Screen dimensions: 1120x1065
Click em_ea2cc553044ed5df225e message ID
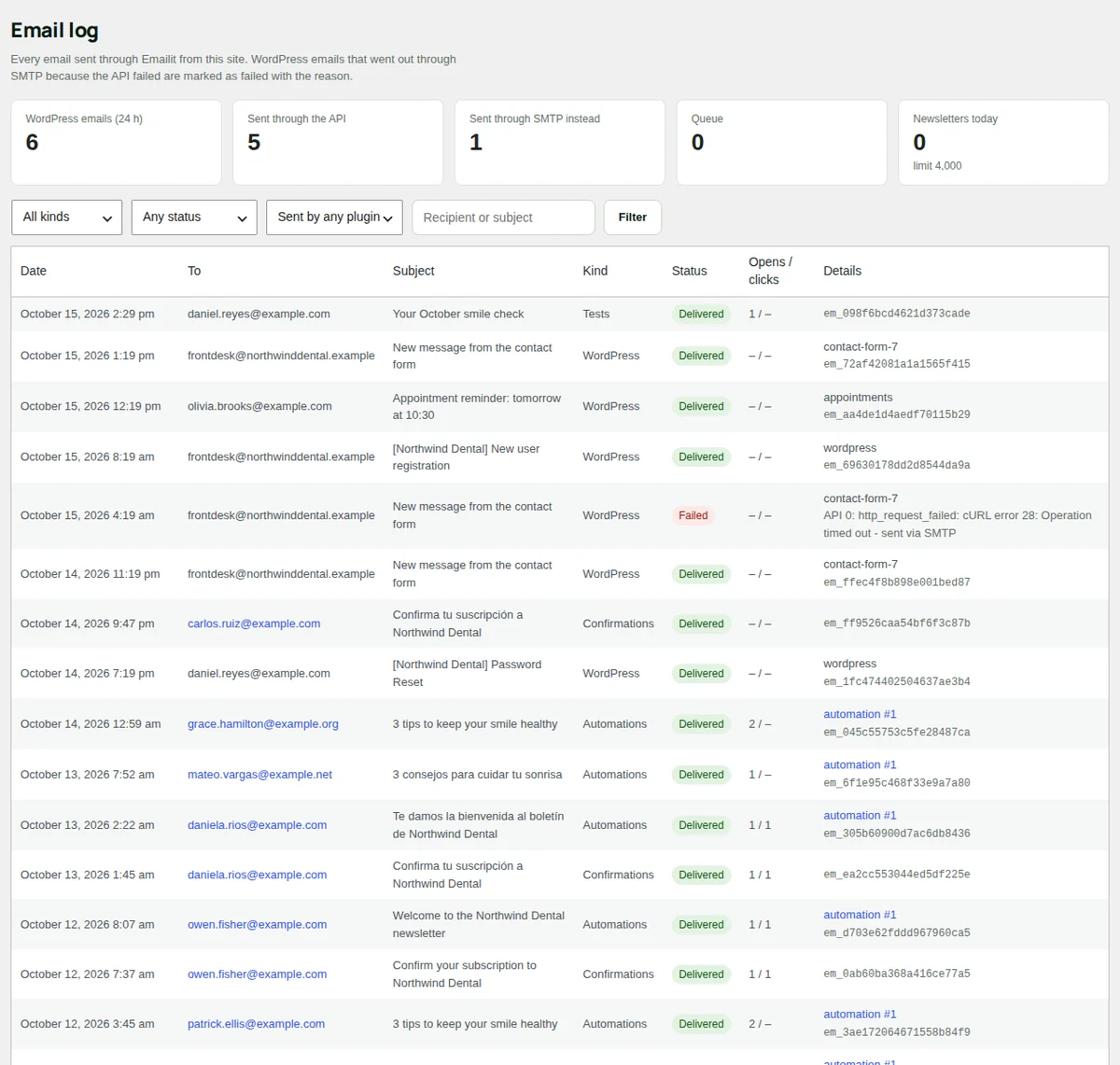[x=896, y=875]
